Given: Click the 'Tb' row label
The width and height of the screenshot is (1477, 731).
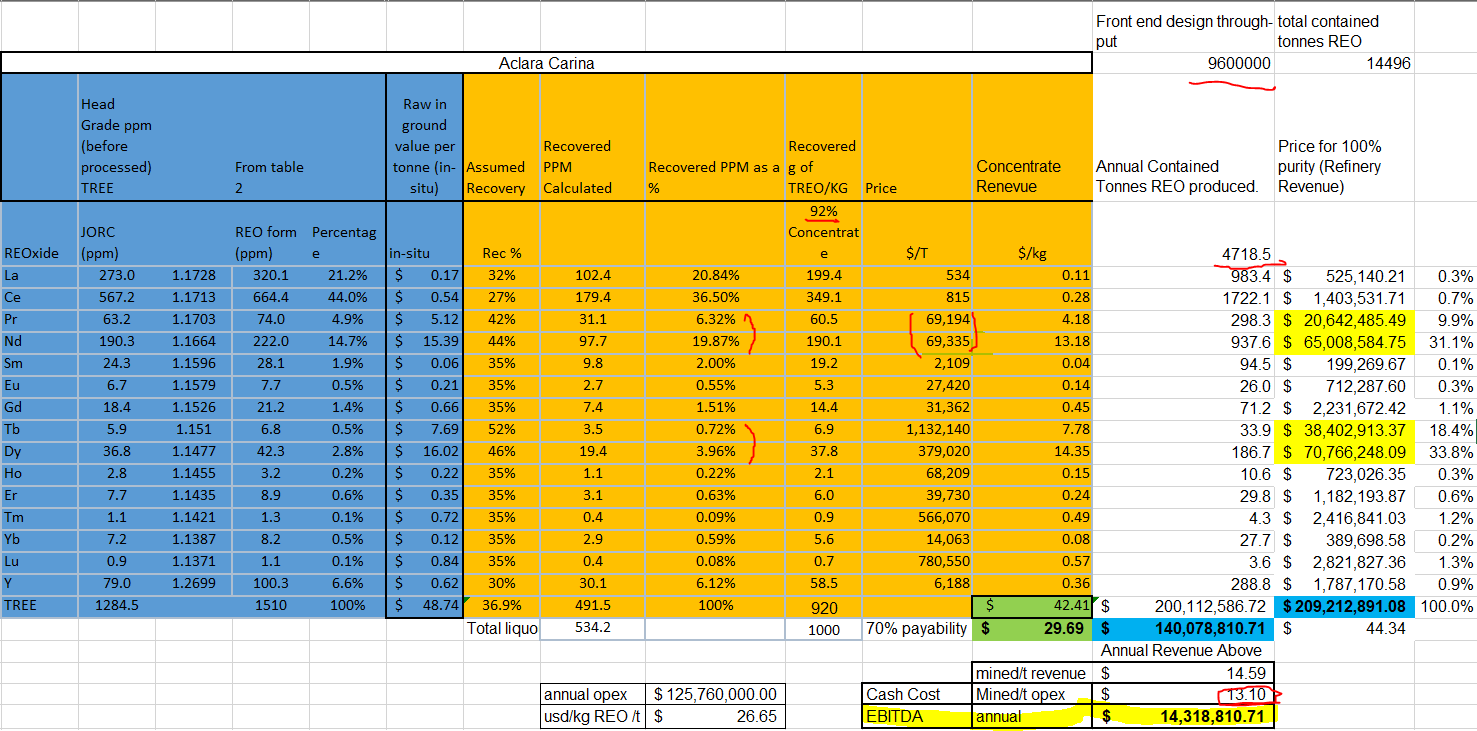Looking at the screenshot, I should coord(39,429).
